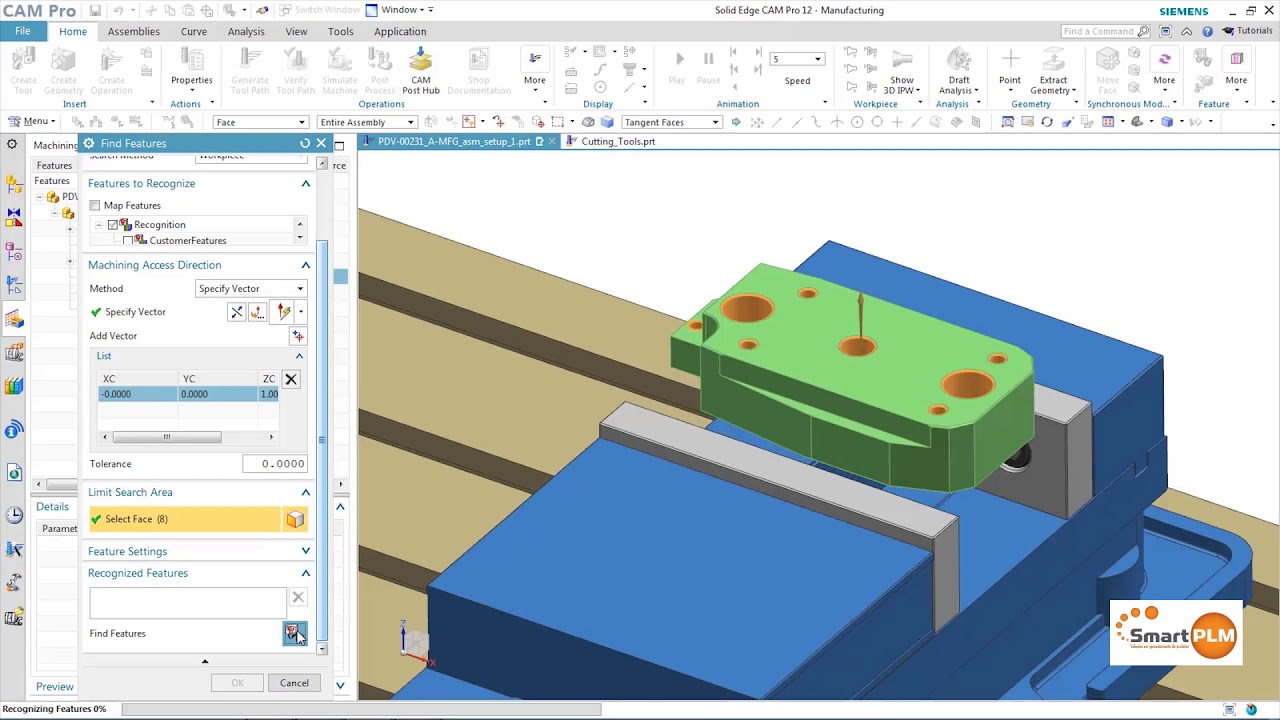Open Tutorials link
The height and width of the screenshot is (720, 1280).
1247,31
